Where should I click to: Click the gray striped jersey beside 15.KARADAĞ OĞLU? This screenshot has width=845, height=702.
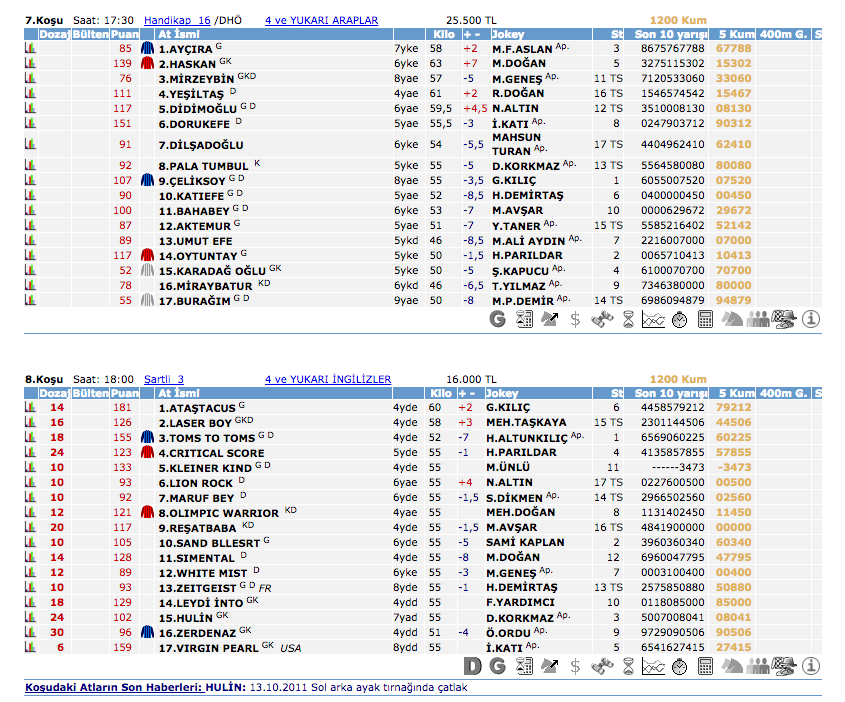tap(147, 270)
